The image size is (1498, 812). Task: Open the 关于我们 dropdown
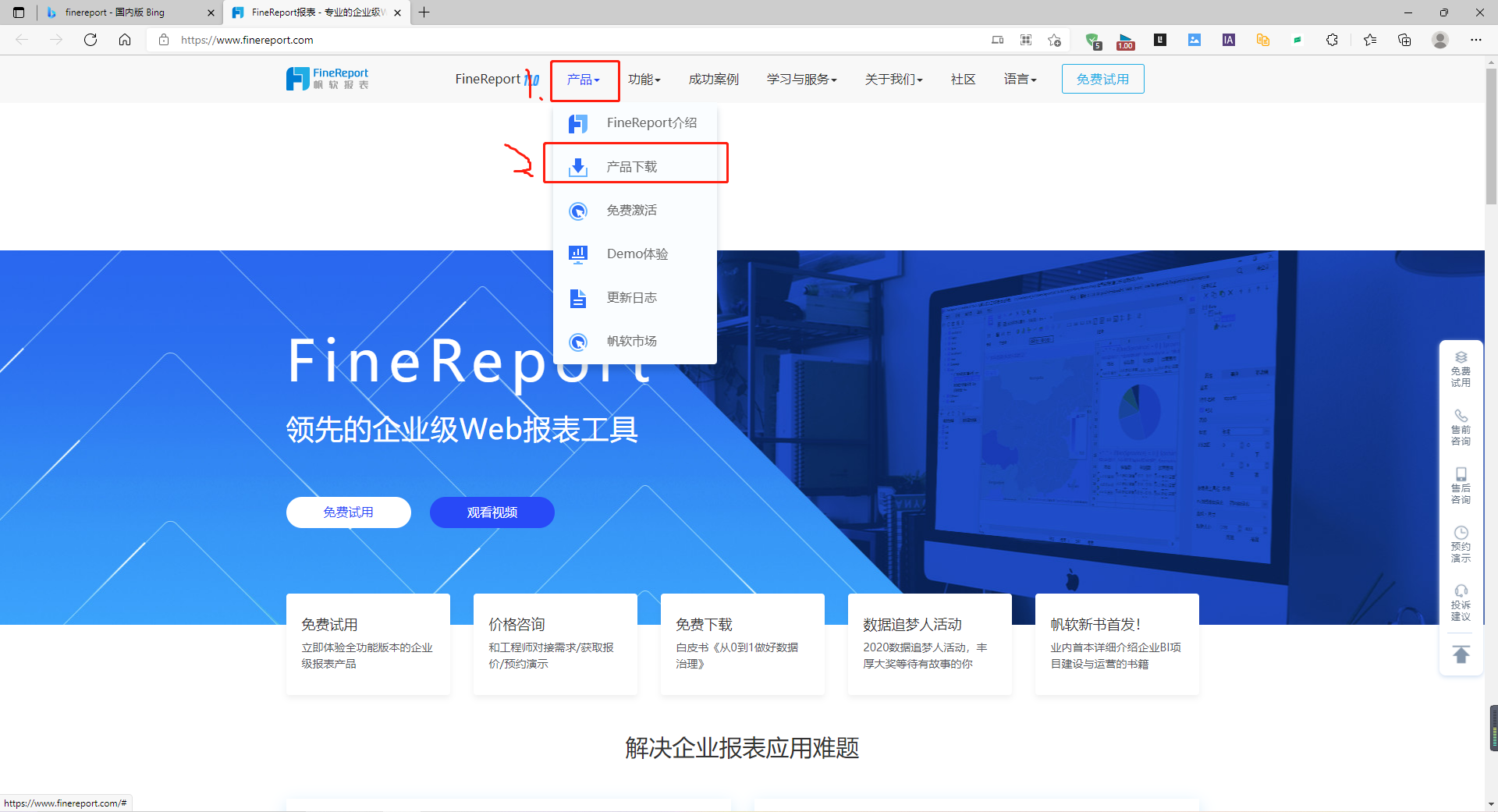[x=893, y=79]
